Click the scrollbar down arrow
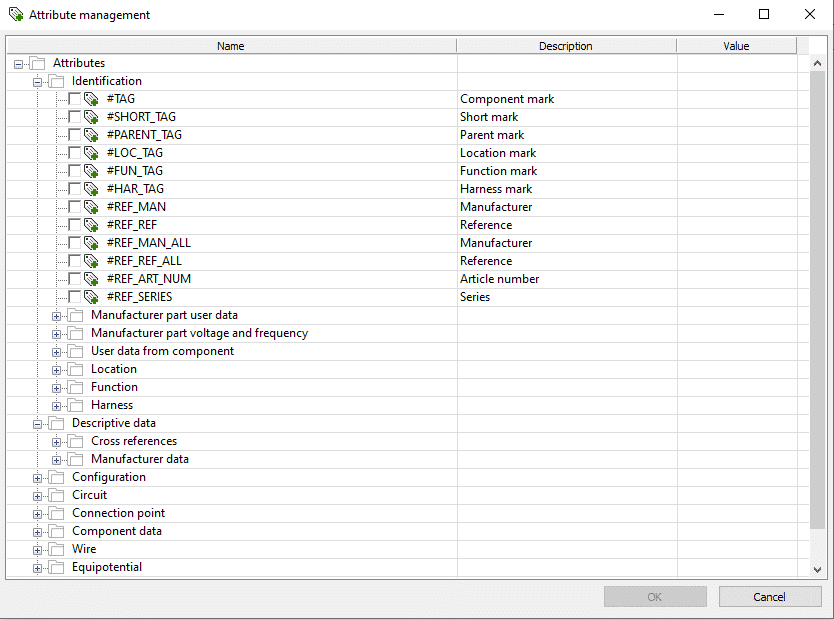 (817, 569)
